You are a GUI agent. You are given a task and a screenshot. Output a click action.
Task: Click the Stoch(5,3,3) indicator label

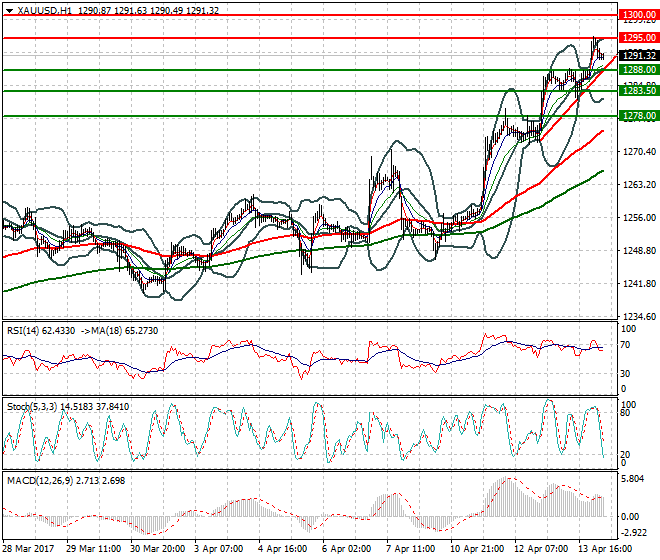[32, 407]
